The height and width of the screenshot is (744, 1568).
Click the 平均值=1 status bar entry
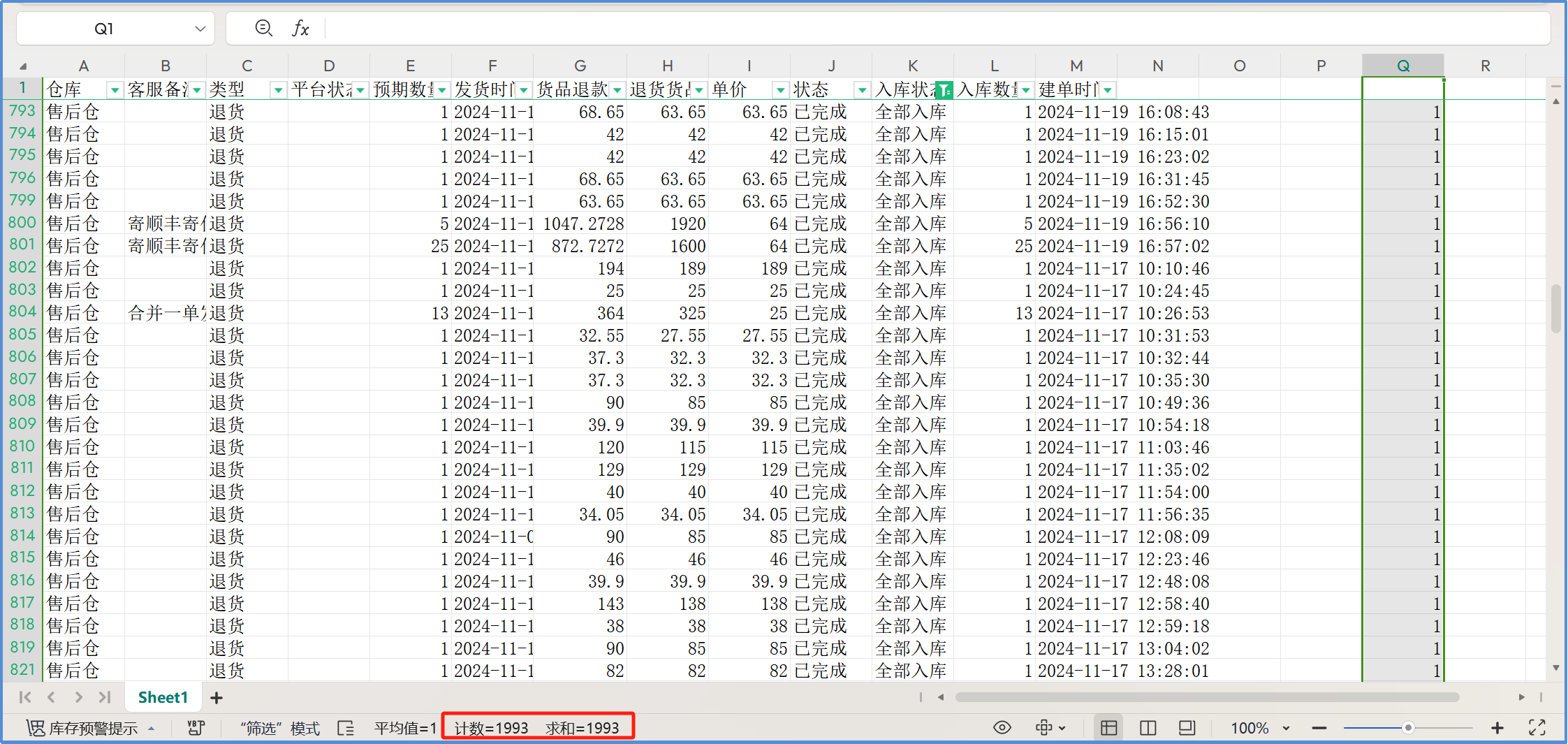pos(405,729)
